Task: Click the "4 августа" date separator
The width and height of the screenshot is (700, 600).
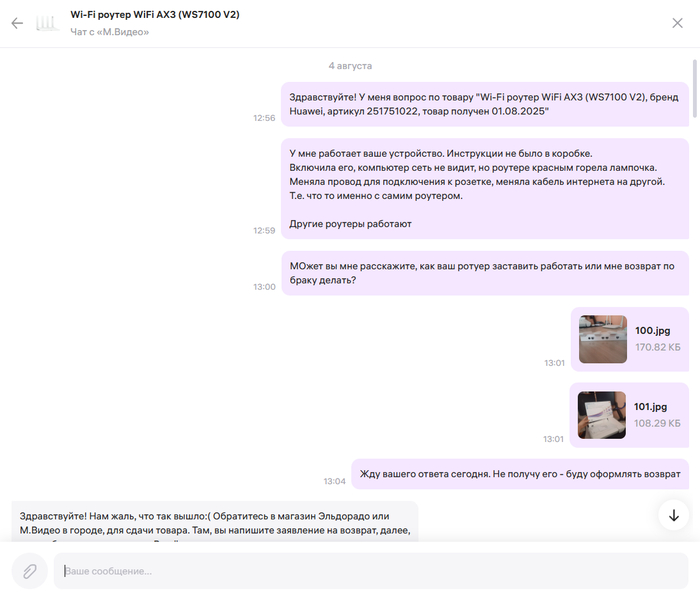Action: coord(349,65)
